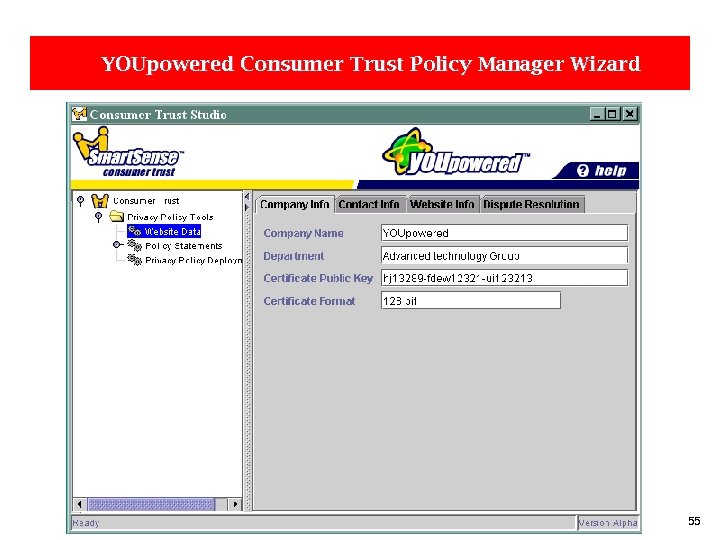
Task: Select Privacy Policy Deployment tree item
Action: 193,260
